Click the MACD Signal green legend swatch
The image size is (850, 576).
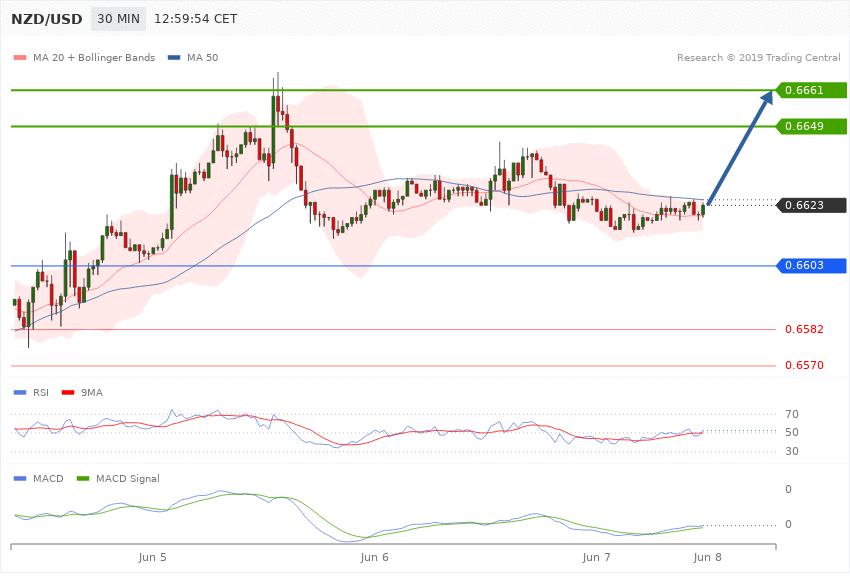coord(83,478)
